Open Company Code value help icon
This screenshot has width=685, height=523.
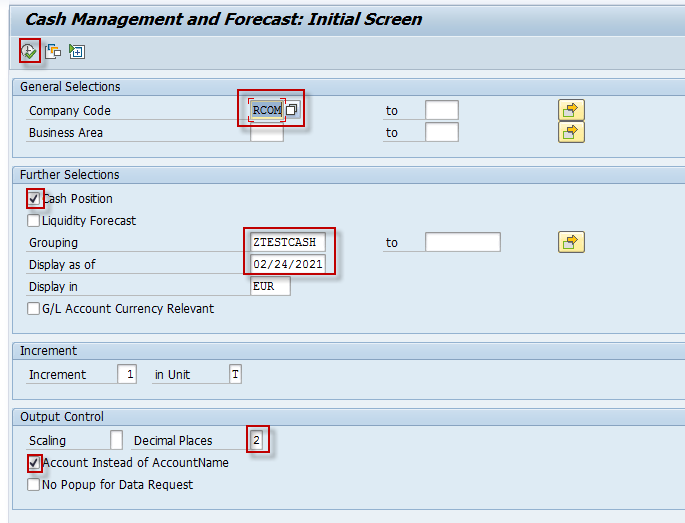pyautogui.click(x=292, y=110)
